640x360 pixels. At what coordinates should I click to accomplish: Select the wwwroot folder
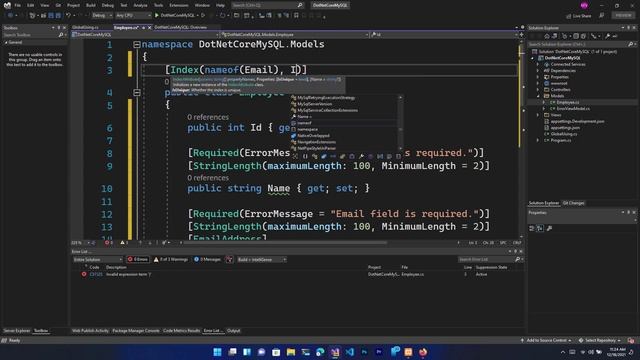click(559, 83)
